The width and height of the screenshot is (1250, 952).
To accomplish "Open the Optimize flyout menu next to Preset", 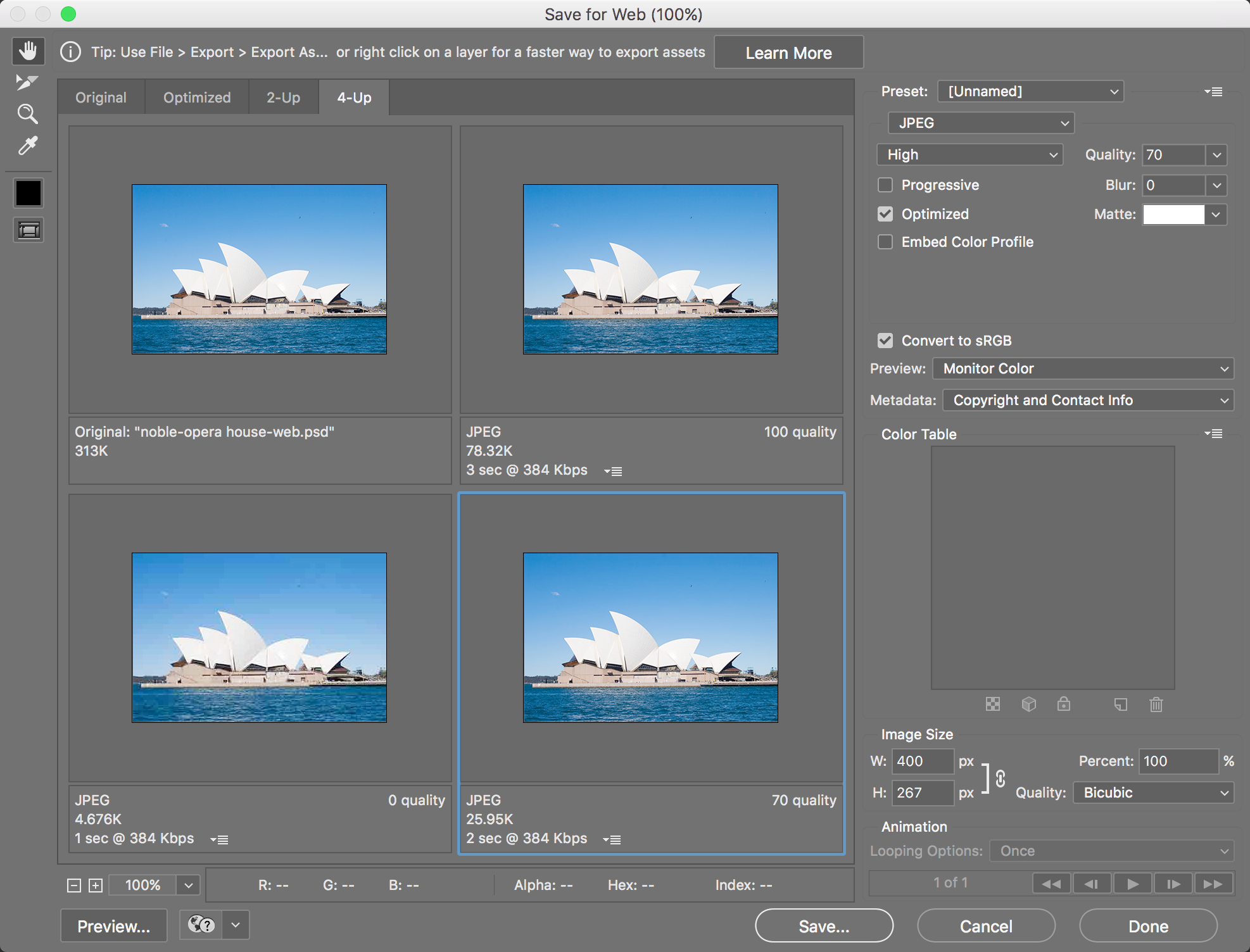I will [1213, 92].
